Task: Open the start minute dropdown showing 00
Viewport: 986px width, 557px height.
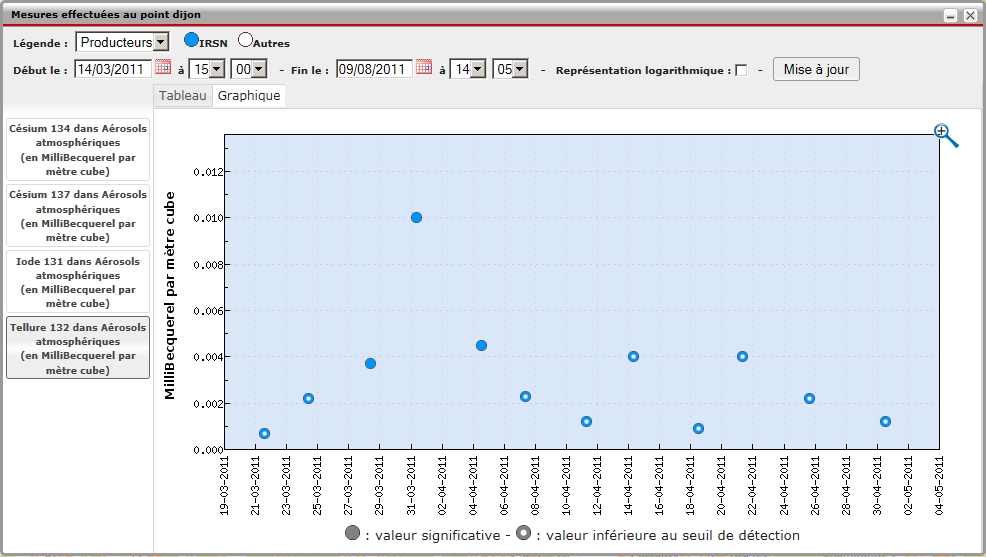Action: click(249, 69)
